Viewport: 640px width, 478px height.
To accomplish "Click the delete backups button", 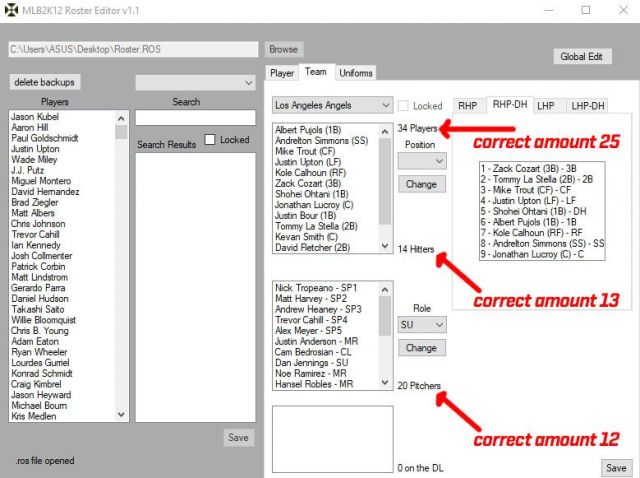I will click(44, 82).
